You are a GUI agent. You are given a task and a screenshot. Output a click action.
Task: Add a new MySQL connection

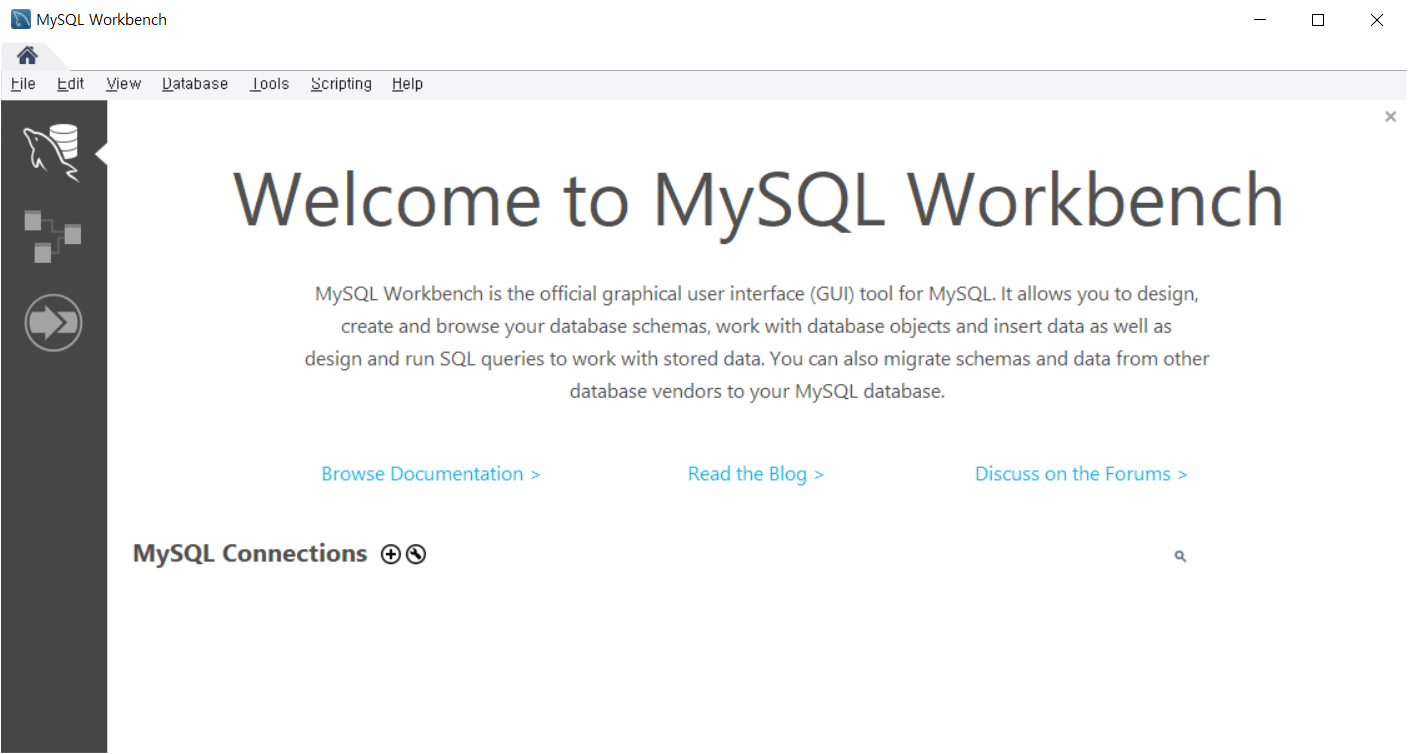click(x=391, y=554)
